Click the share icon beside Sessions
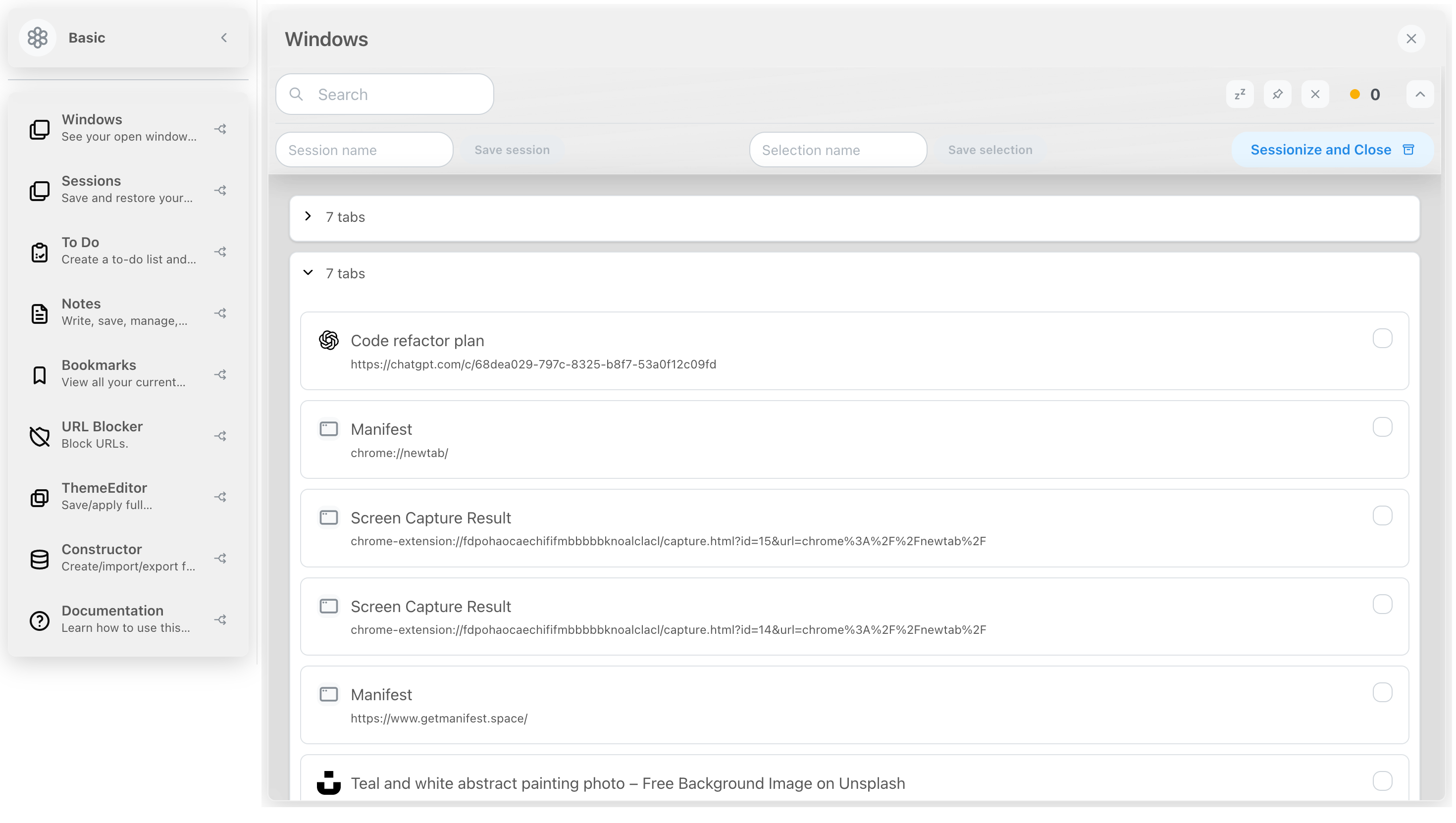Viewport: 1456px width, 823px height. coord(220,191)
